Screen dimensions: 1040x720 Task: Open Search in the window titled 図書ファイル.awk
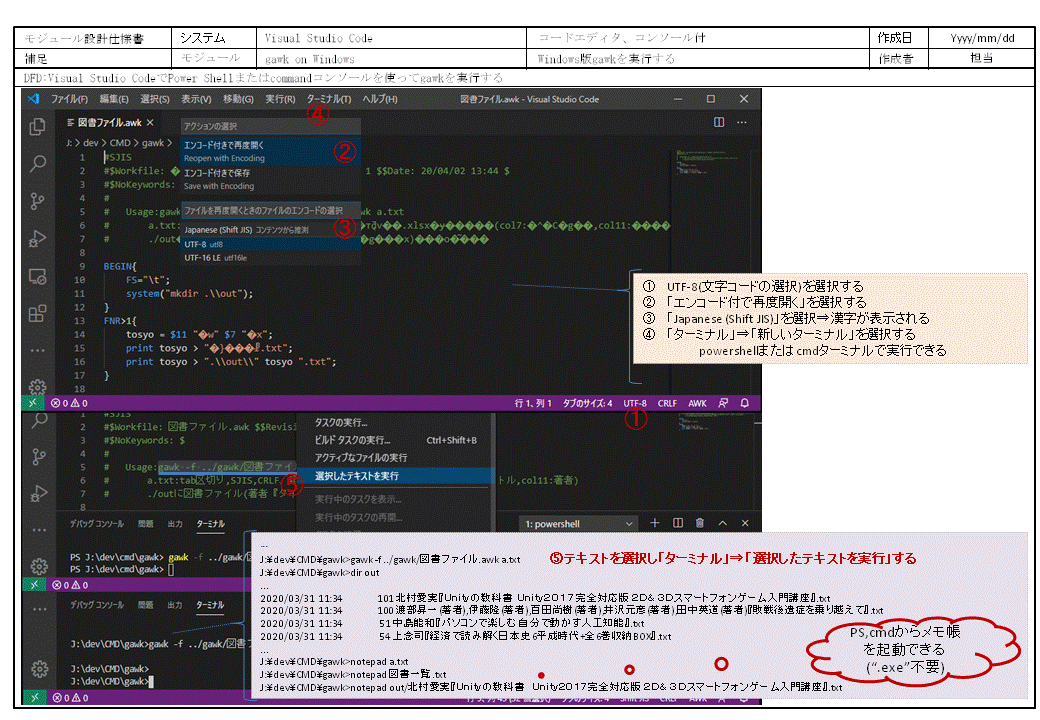click(x=38, y=163)
